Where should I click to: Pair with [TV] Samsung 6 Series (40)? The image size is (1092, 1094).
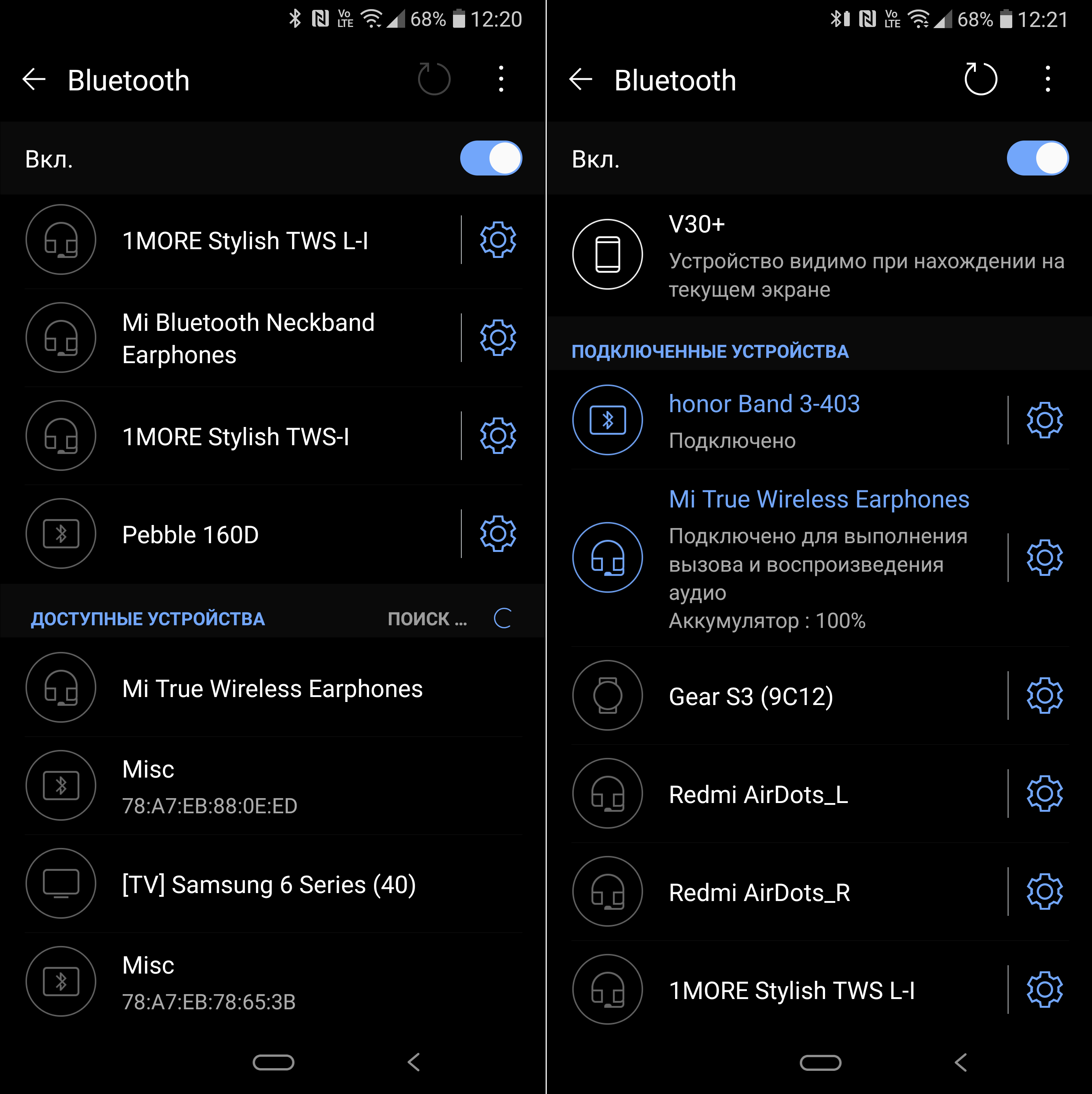coord(273,883)
